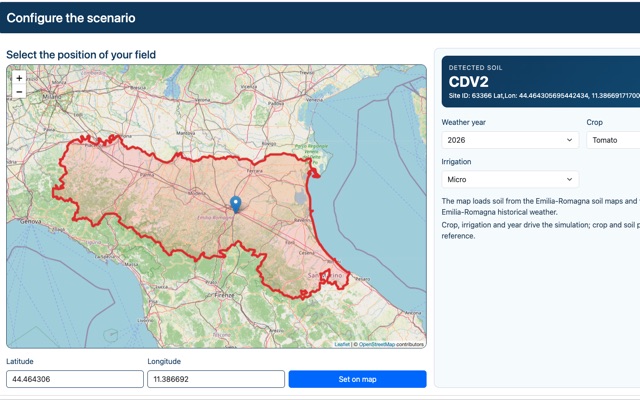Click the CDV2 detected soil title
This screenshot has width=640, height=400.
pos(468,82)
